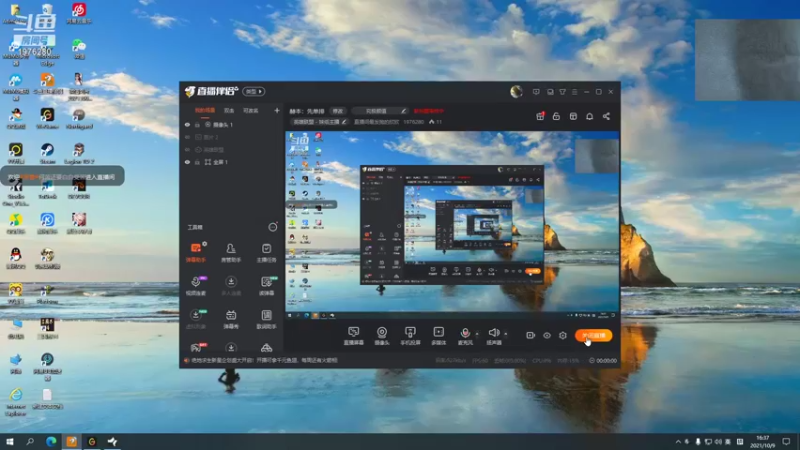Click the recording icon near settings gear
Viewport: 800px width, 450px height.
click(531, 335)
